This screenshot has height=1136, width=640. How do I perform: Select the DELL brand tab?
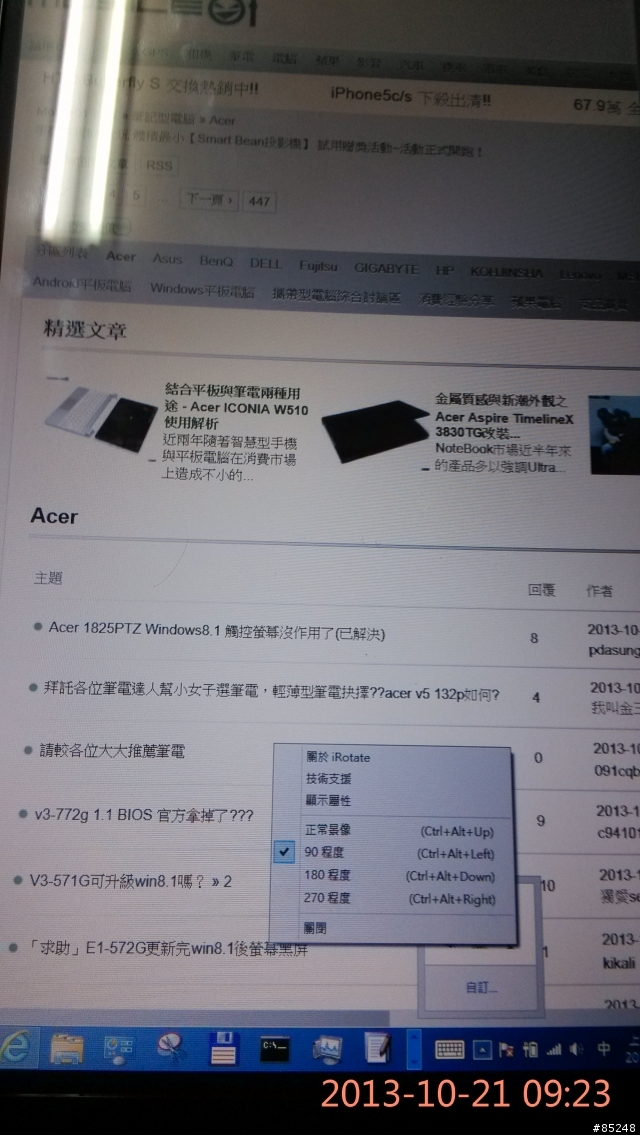(x=265, y=264)
